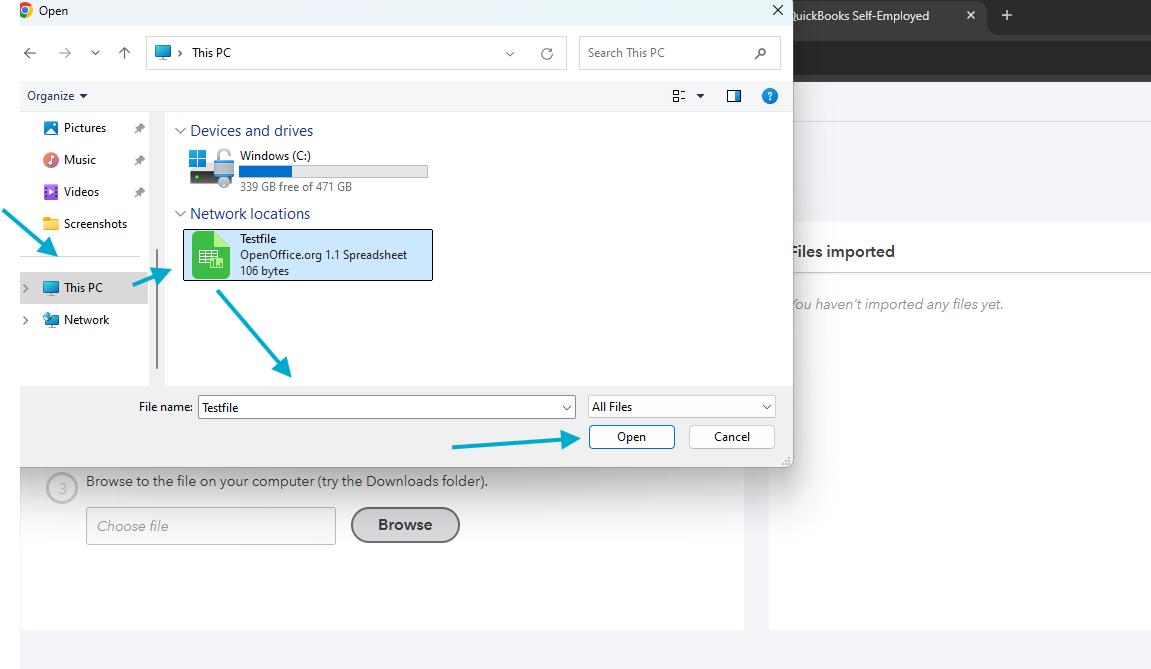Unpin Videos using its pin icon
1151x669 pixels.
[x=139, y=192]
